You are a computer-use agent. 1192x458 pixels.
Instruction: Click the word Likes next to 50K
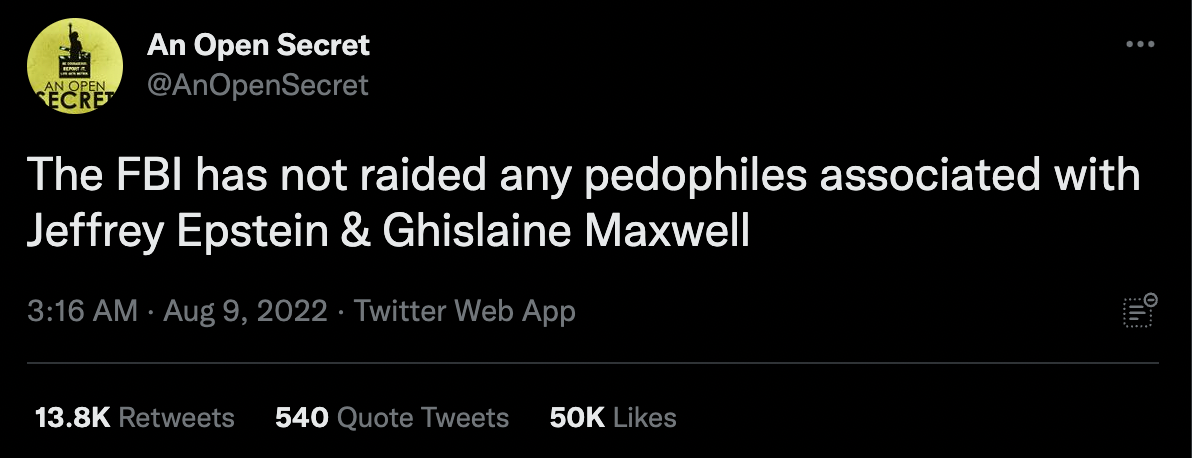coord(644,417)
